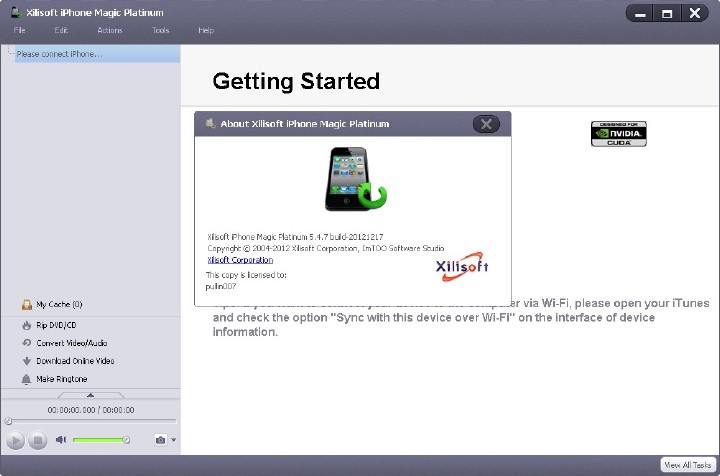The width and height of the screenshot is (720, 476).
Task: Expand the snapshot options dropdown arrow
Action: point(174,440)
